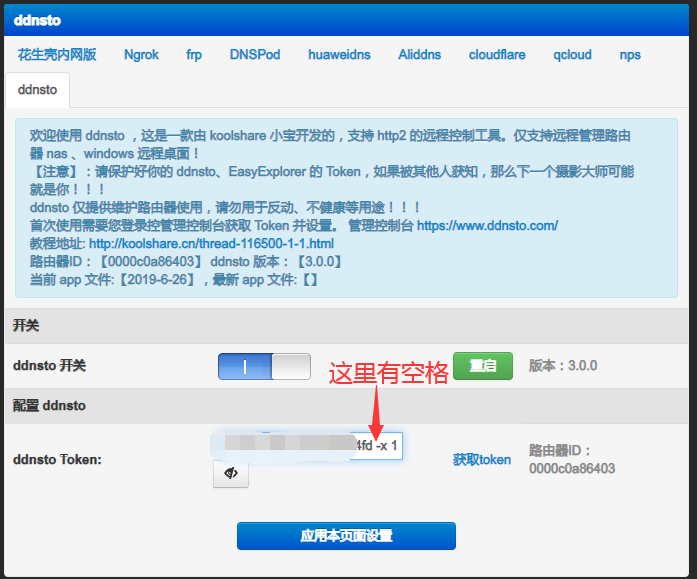The width and height of the screenshot is (697, 579).
Task: Open the 获取token link
Action: (x=481, y=460)
